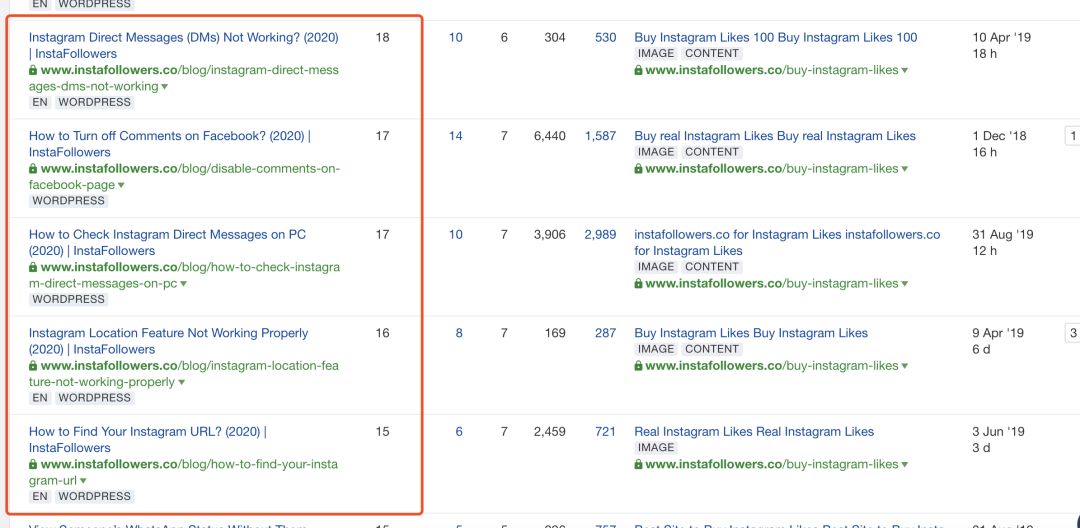Open the dropdown after the how-to-find-your-instagram-url URL
This screenshot has height=528, width=1080.
83,481
